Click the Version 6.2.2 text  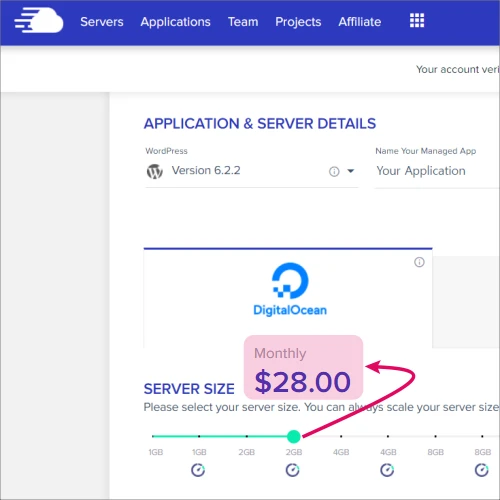[206, 170]
